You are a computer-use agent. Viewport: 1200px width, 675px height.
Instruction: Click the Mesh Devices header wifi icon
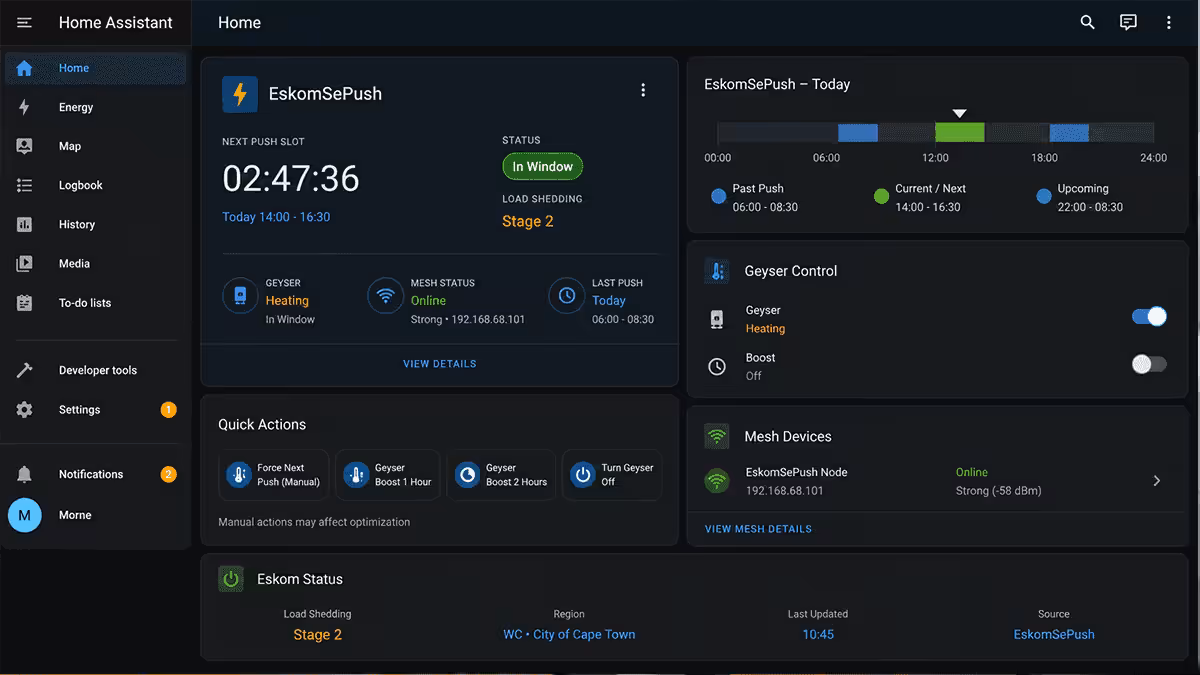click(x=717, y=437)
